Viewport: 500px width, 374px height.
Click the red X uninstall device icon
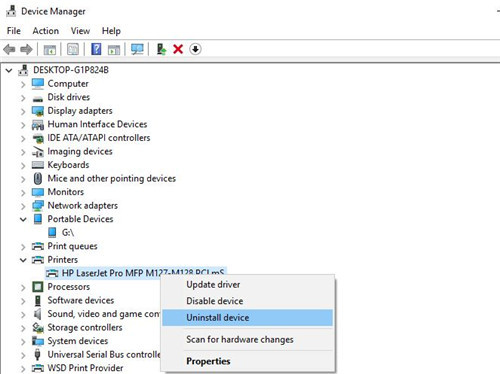(178, 49)
